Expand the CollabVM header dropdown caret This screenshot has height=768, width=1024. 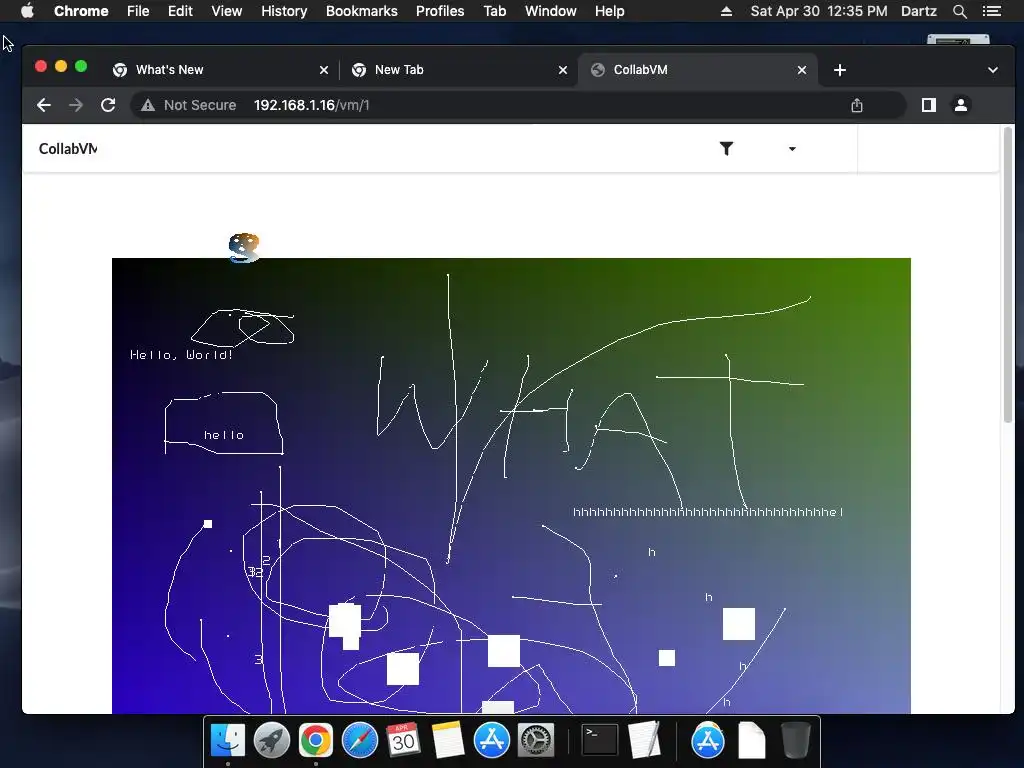click(792, 149)
